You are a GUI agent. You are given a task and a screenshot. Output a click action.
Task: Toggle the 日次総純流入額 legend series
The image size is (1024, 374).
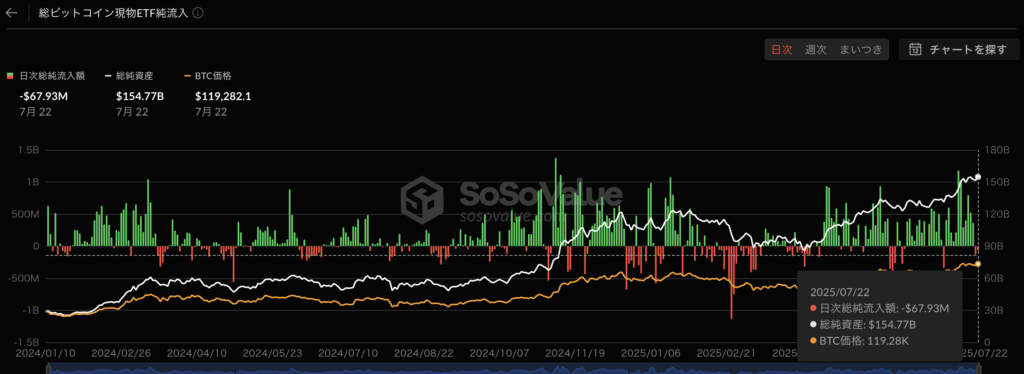click(45, 76)
